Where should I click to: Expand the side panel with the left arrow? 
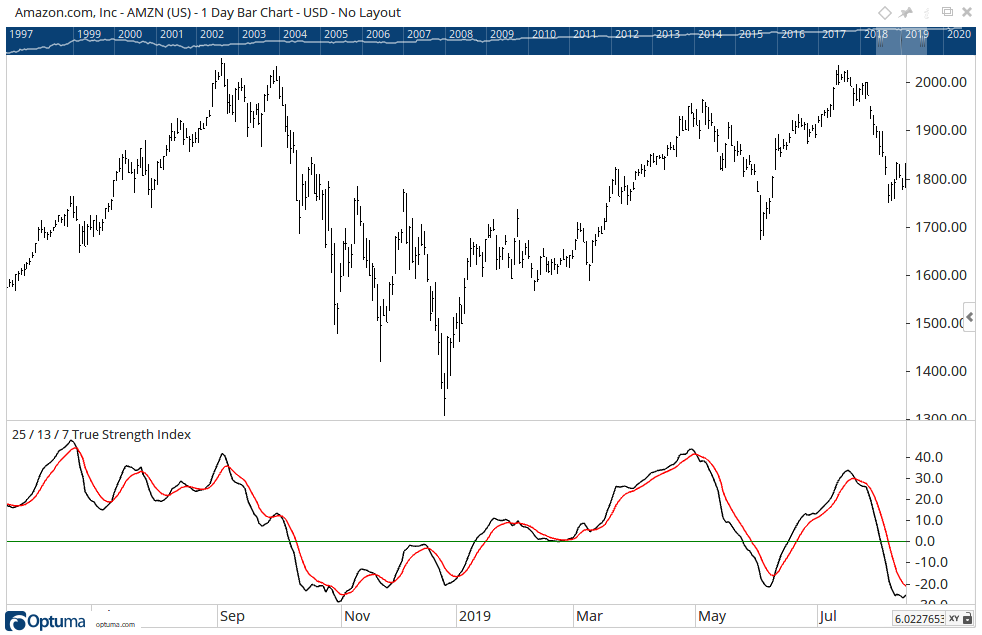tap(970, 317)
